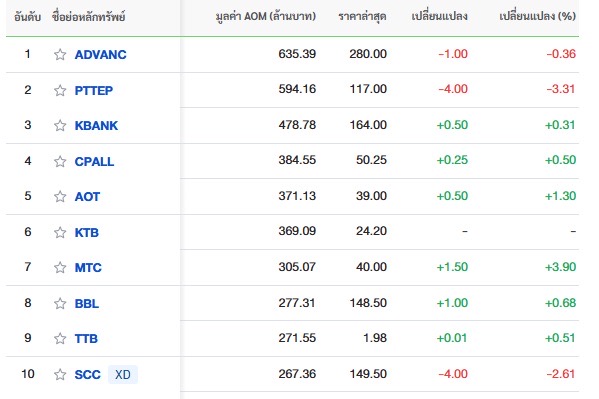The width and height of the screenshot is (599, 399).
Task: Toggle favorite star for KBANK
Action: pyautogui.click(x=60, y=125)
